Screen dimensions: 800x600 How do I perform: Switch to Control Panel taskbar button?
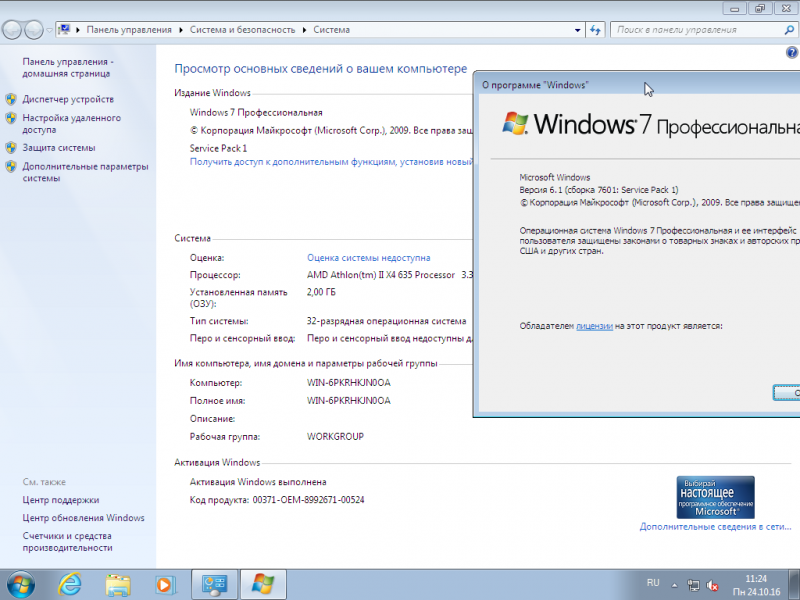click(x=214, y=585)
